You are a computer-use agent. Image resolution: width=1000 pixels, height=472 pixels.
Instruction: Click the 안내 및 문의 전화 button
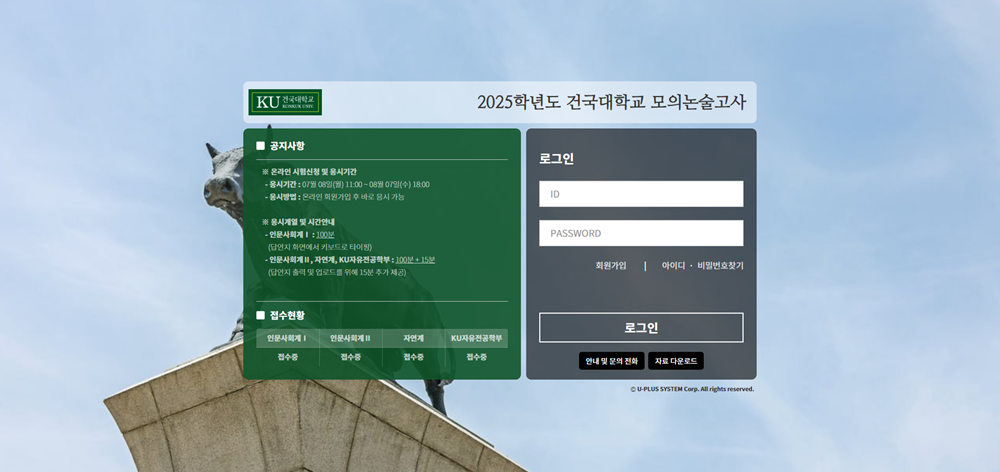[611, 361]
